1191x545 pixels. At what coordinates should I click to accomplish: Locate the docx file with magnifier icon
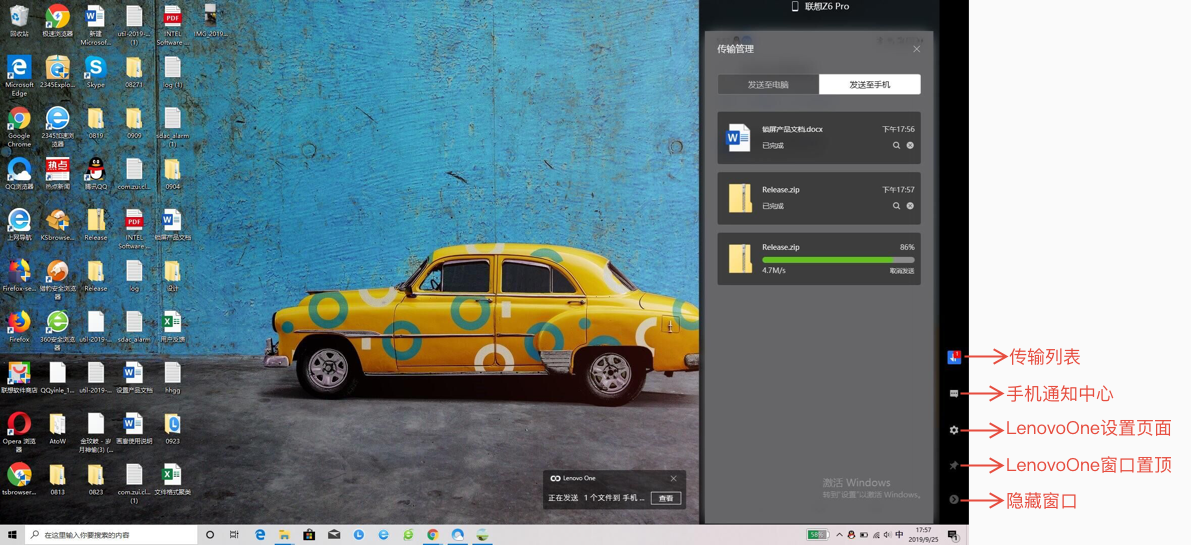pyautogui.click(x=896, y=146)
